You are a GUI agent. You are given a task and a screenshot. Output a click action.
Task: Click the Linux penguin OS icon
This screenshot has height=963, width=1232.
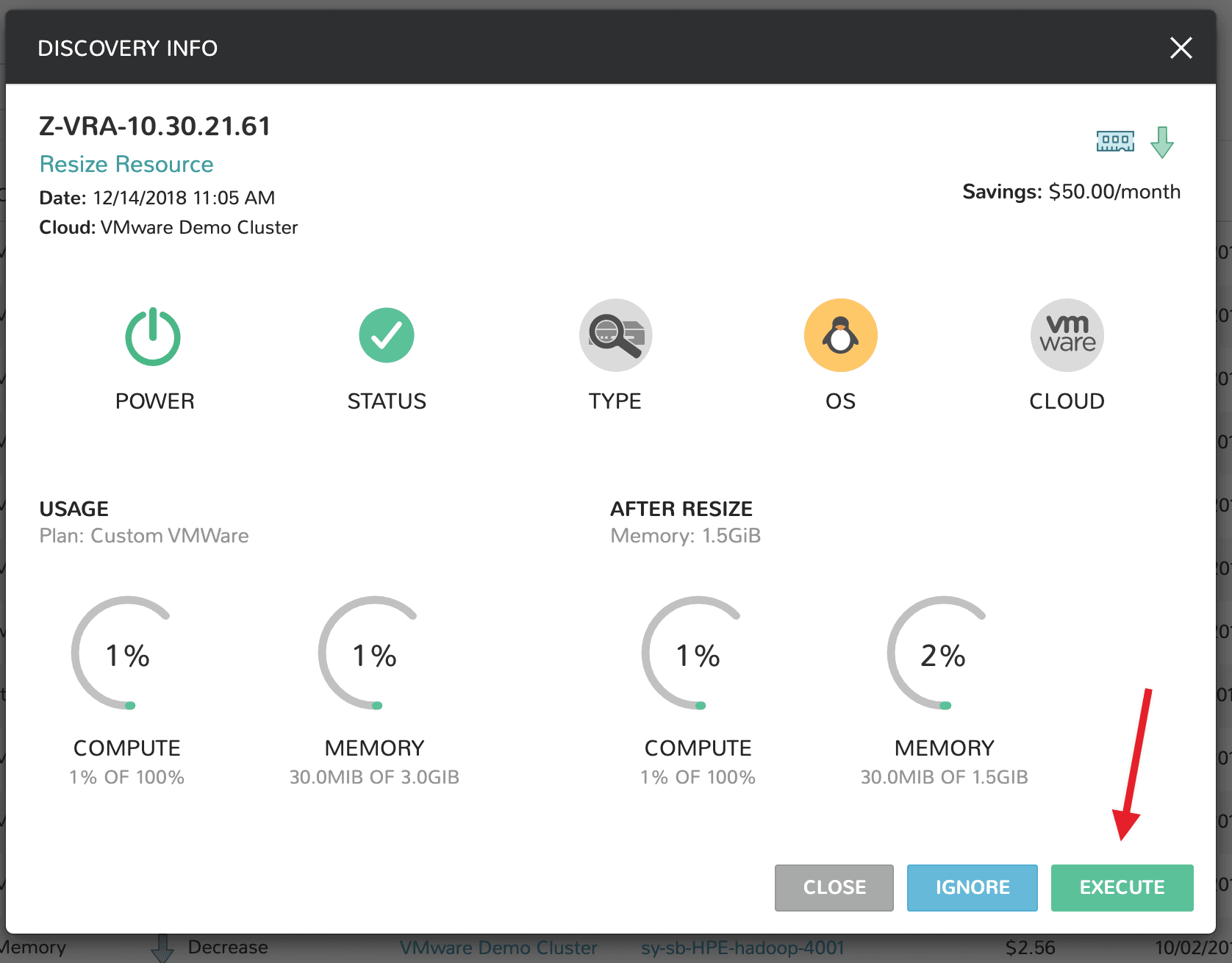click(x=841, y=335)
